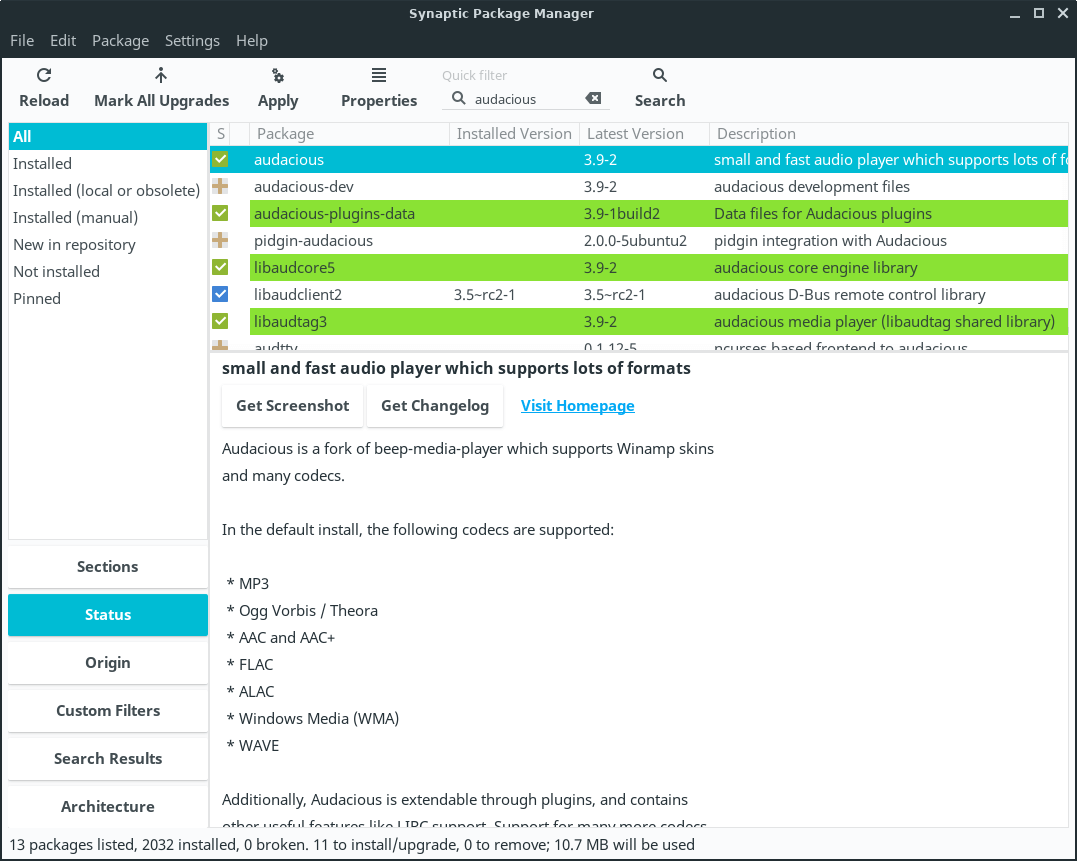Open package Properties from the toolbar
This screenshot has width=1077, height=861.
[379, 76]
